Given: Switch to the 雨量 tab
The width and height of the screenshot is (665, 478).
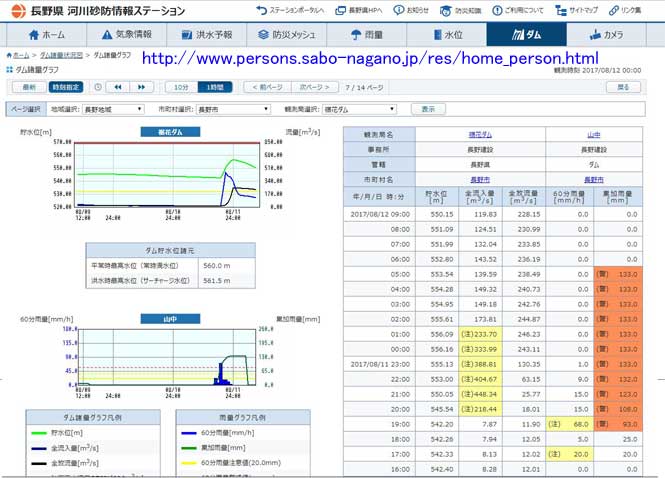Looking at the screenshot, I should [x=367, y=34].
